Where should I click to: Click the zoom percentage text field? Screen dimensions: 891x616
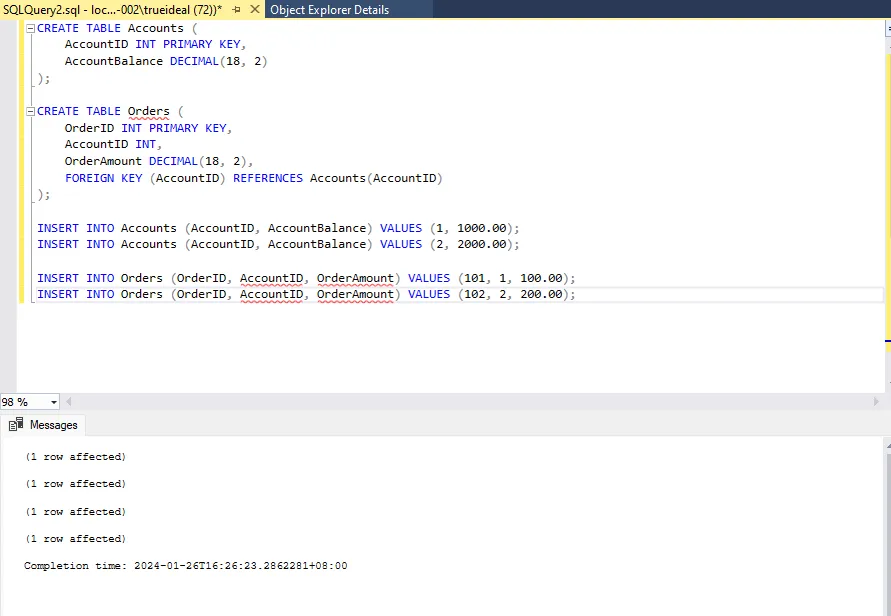pos(20,402)
